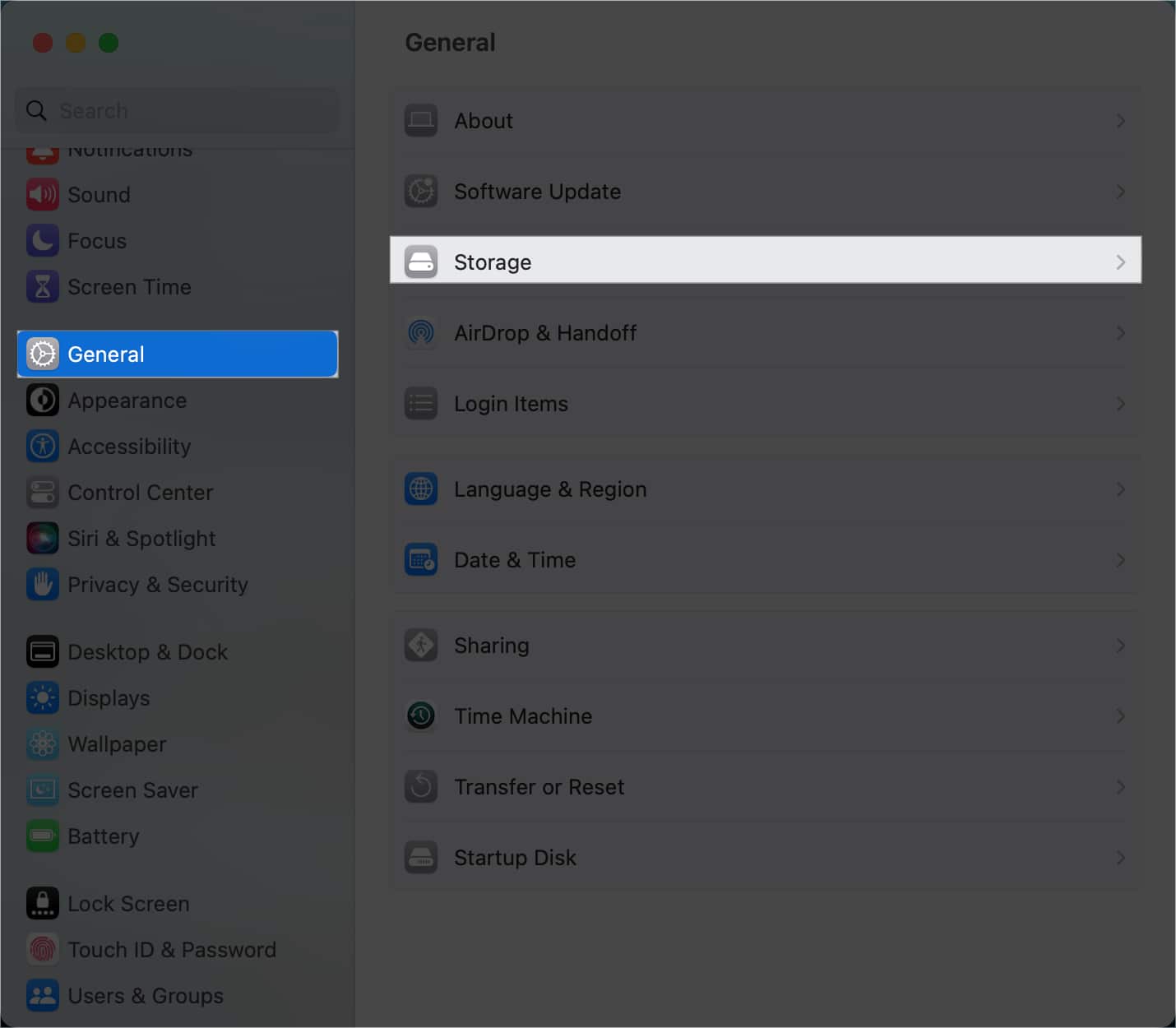
Task: Click the Siri & Spotlight icon
Action: coord(43,539)
